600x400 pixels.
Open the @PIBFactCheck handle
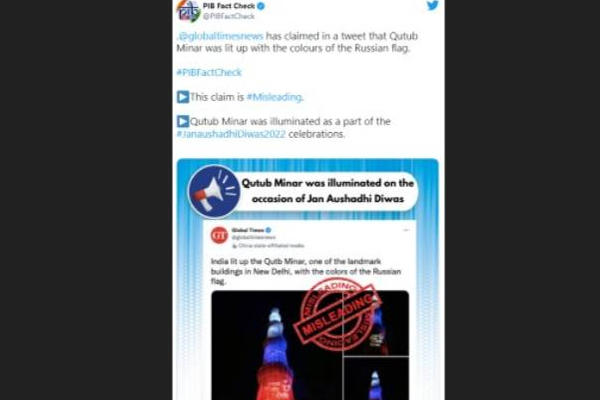coord(228,16)
